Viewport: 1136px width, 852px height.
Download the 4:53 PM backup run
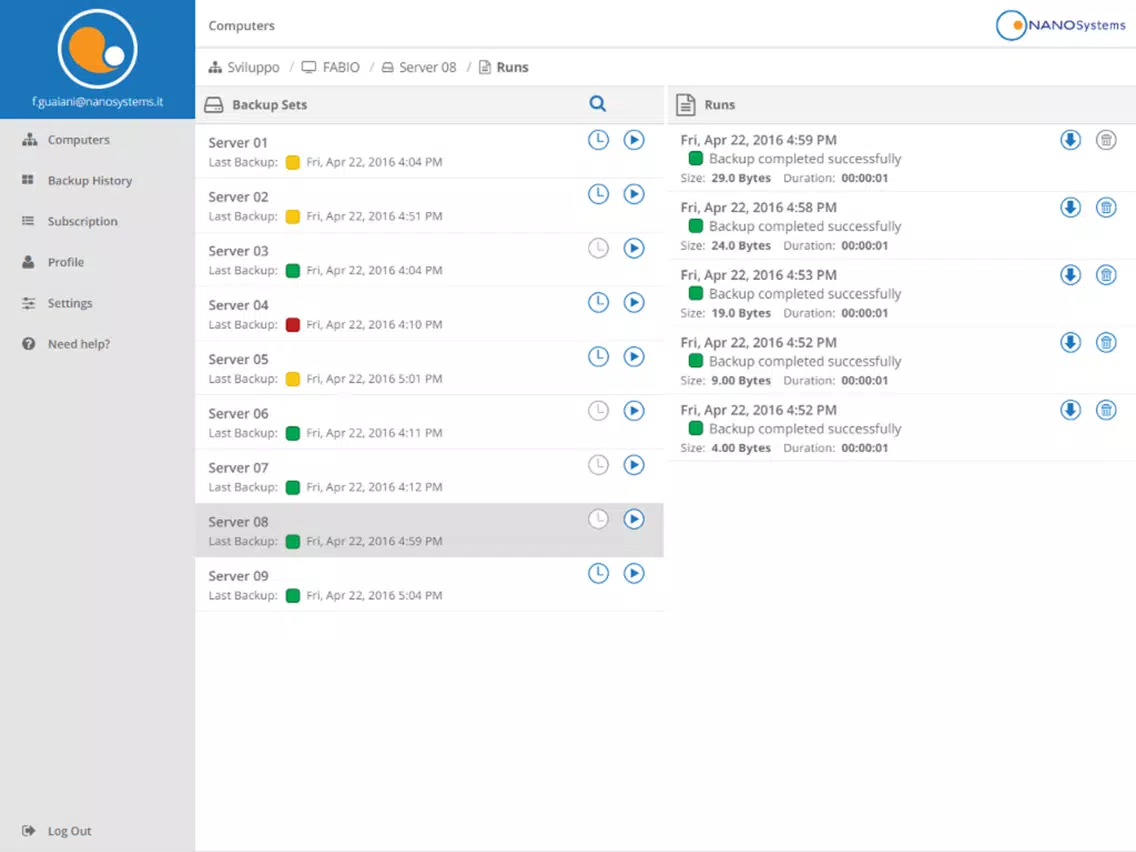coord(1070,275)
